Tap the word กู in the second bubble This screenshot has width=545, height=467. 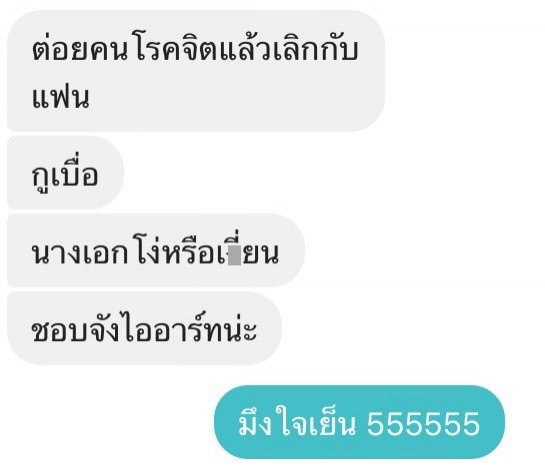(x=41, y=178)
